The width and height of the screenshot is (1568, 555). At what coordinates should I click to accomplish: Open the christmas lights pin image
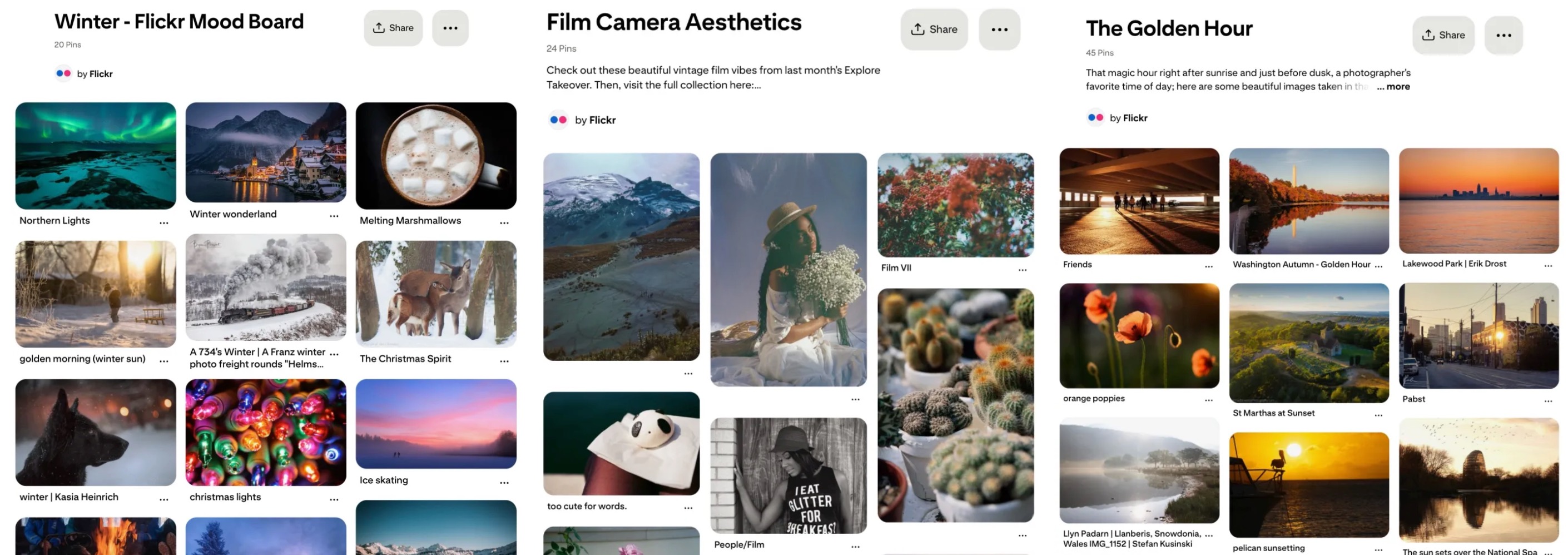pyautogui.click(x=265, y=432)
